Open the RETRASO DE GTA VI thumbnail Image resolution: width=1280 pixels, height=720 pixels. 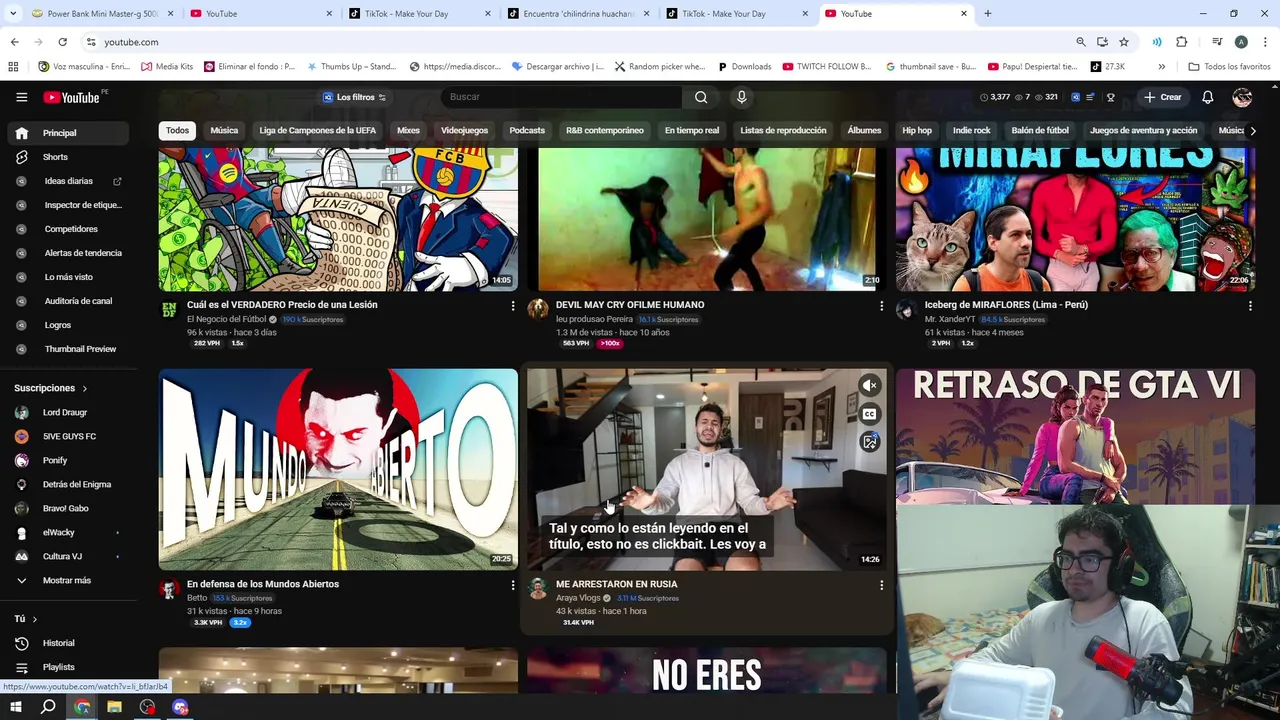(1075, 436)
